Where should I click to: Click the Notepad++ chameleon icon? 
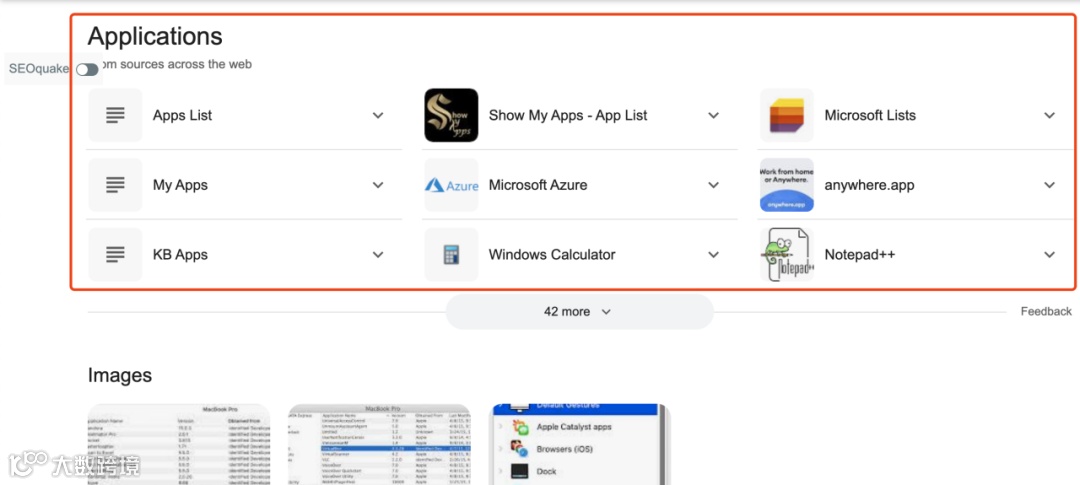[x=787, y=254]
